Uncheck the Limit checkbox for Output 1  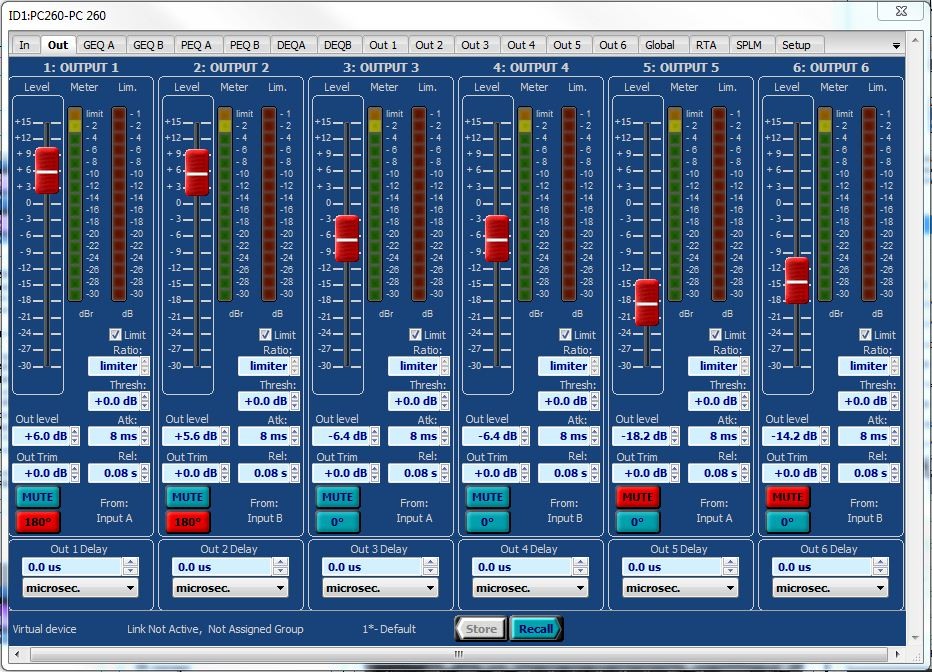tap(115, 335)
